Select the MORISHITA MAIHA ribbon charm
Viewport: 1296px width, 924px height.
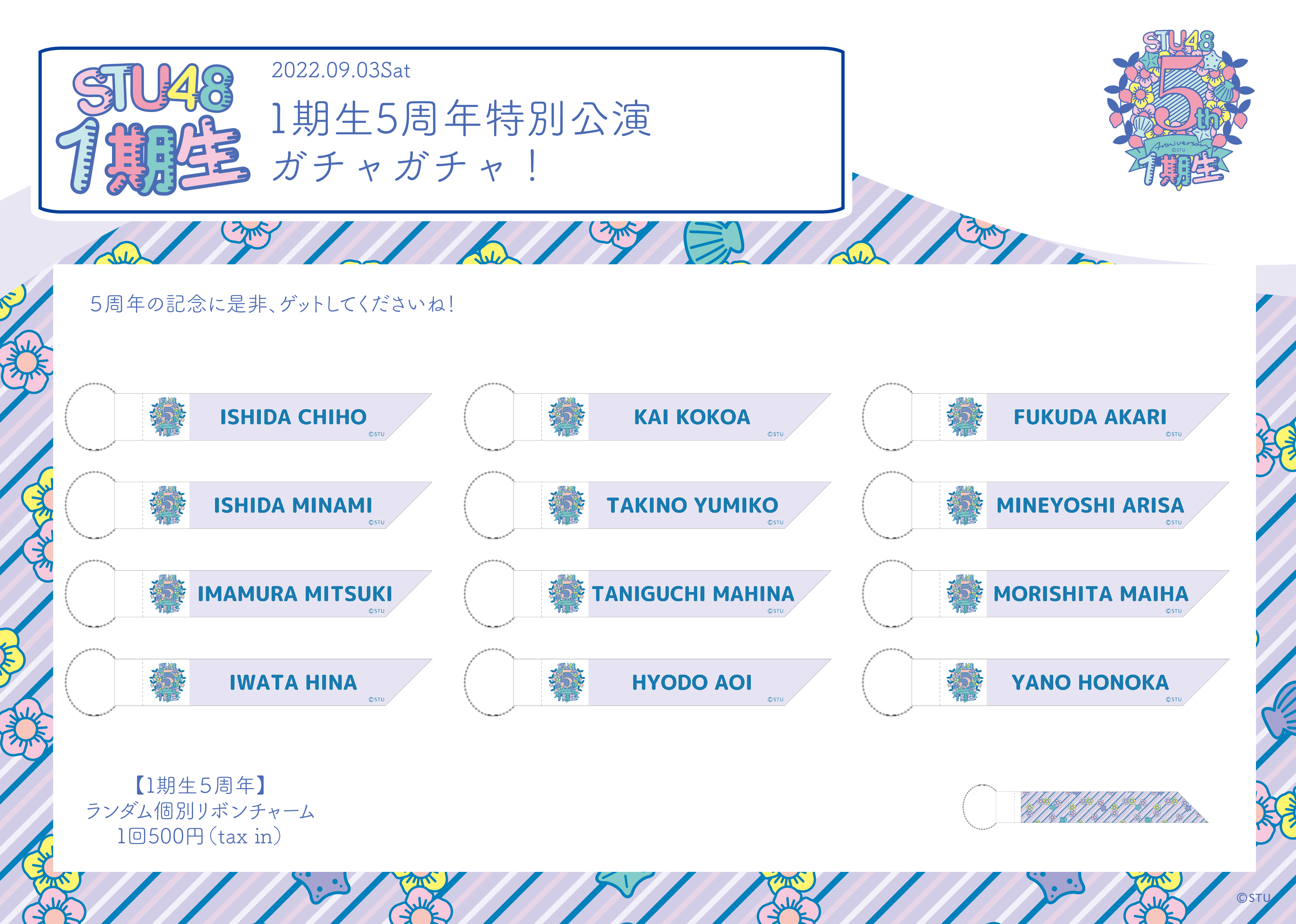tap(1046, 594)
